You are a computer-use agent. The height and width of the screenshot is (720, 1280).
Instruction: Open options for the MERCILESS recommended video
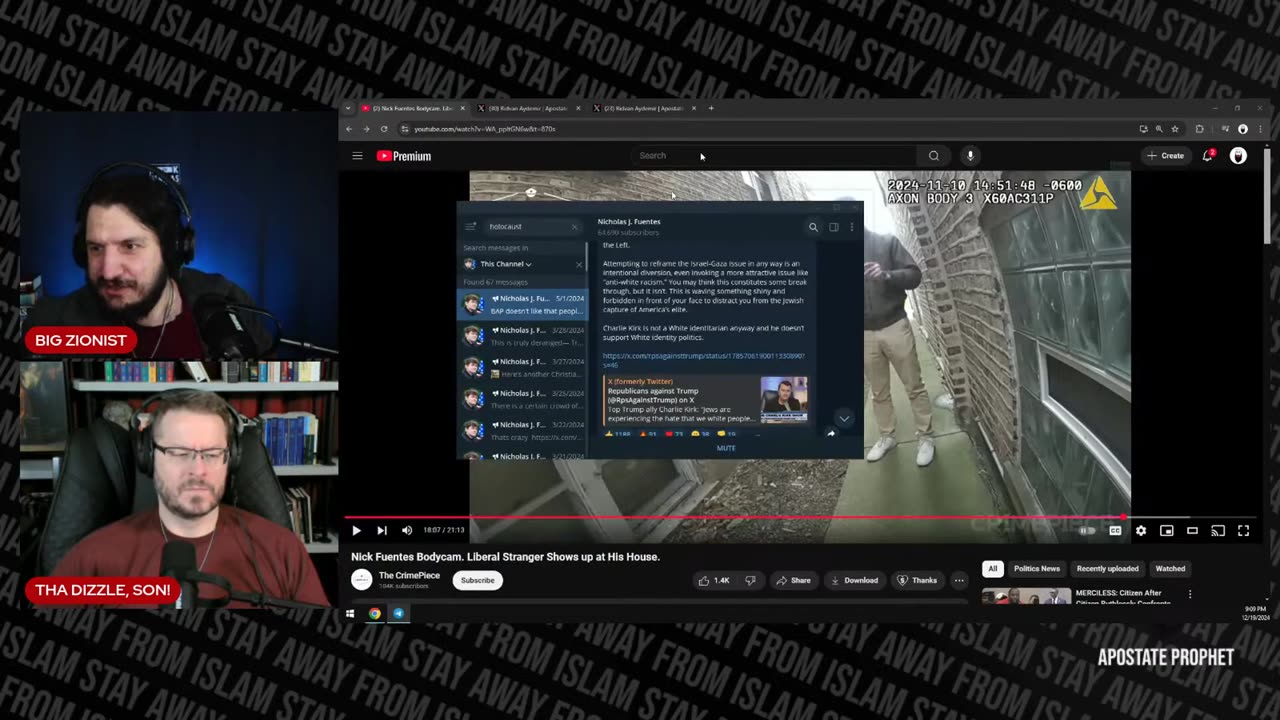(1190, 594)
